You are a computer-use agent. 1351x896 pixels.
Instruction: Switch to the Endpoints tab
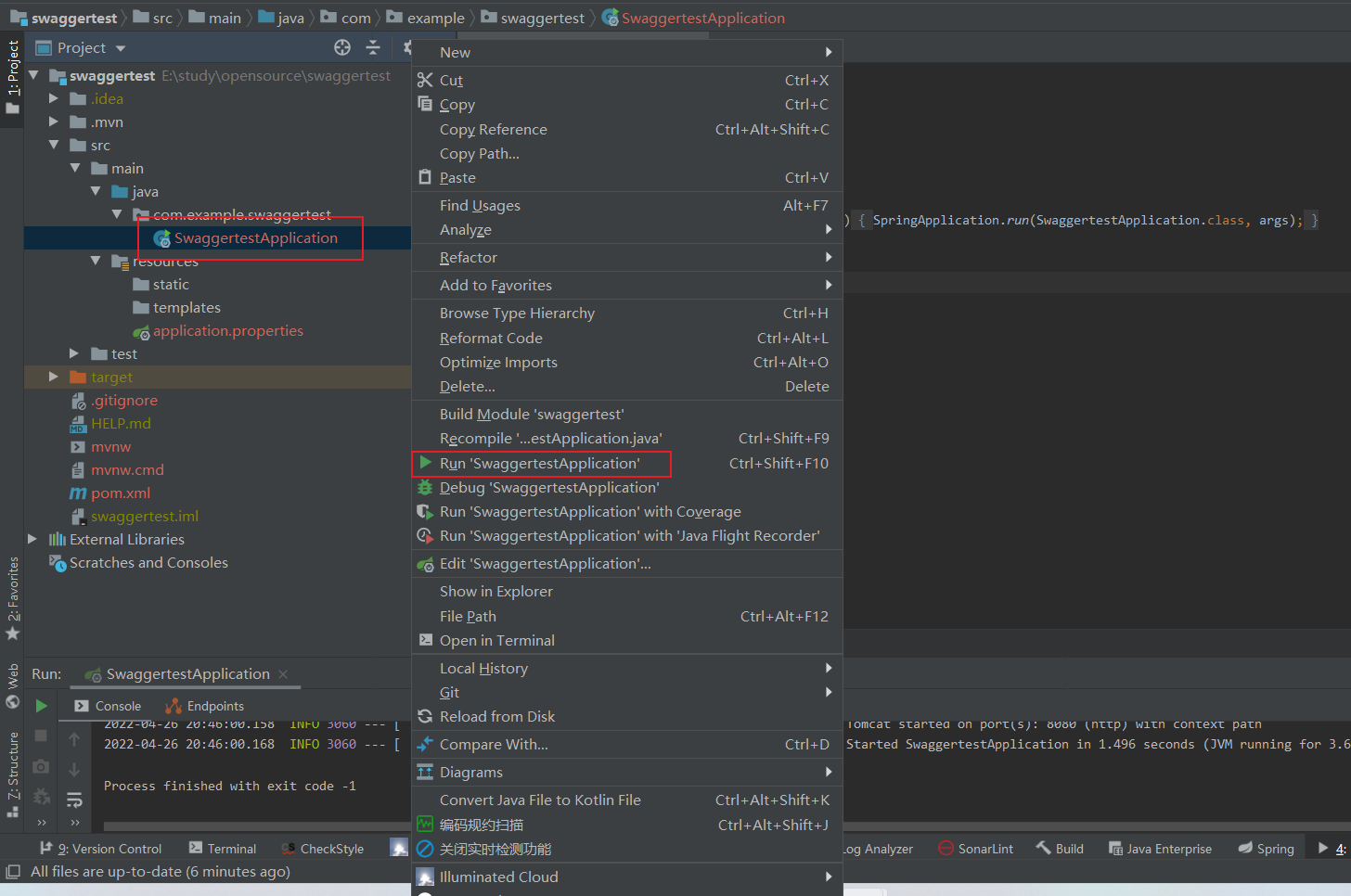(205, 706)
